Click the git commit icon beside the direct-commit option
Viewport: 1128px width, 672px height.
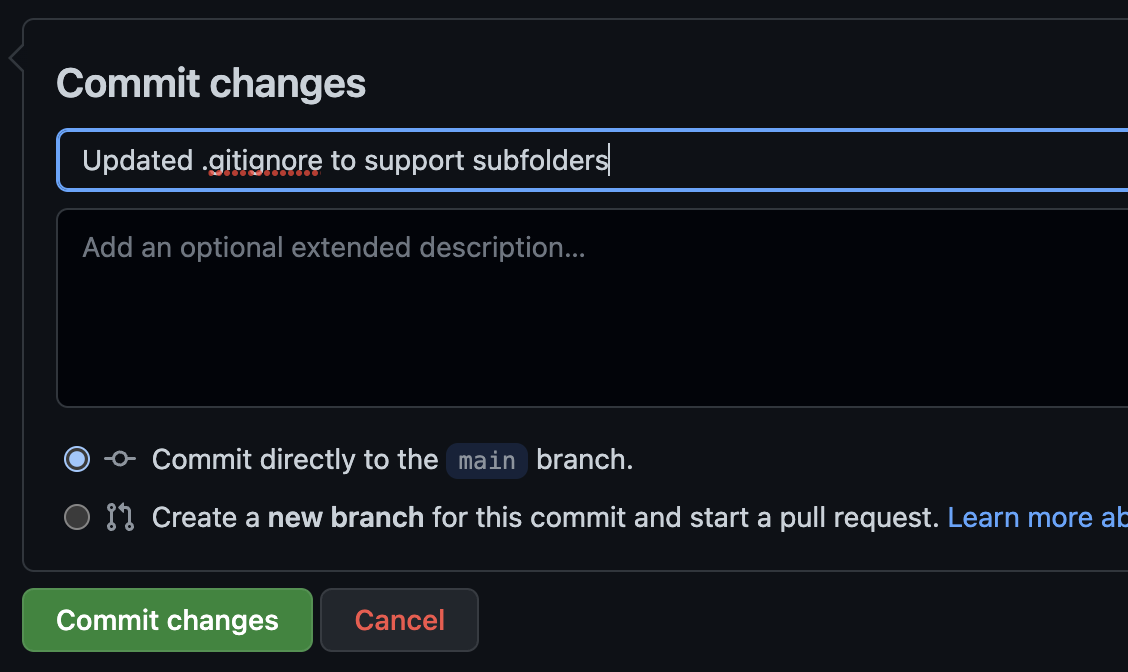(119, 459)
